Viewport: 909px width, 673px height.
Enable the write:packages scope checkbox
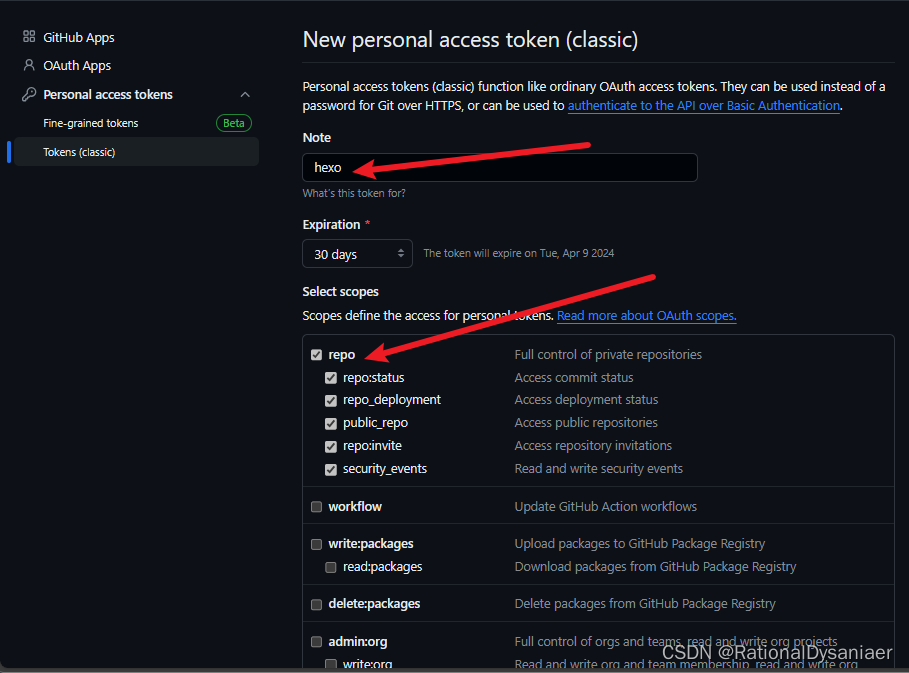(x=317, y=544)
